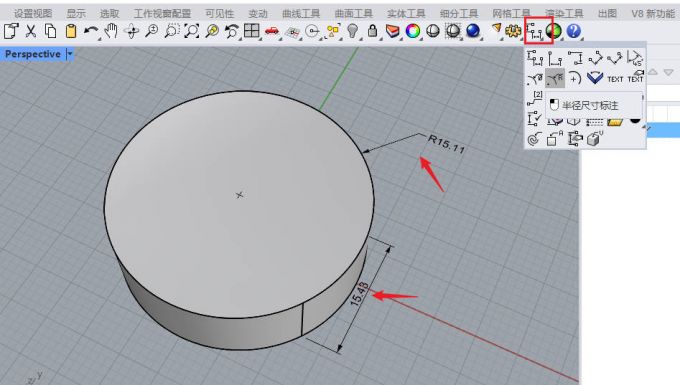Image resolution: width=680 pixels, height=385 pixels.
Task: Select the Rotated dimension tool in flyout
Action: point(615,58)
